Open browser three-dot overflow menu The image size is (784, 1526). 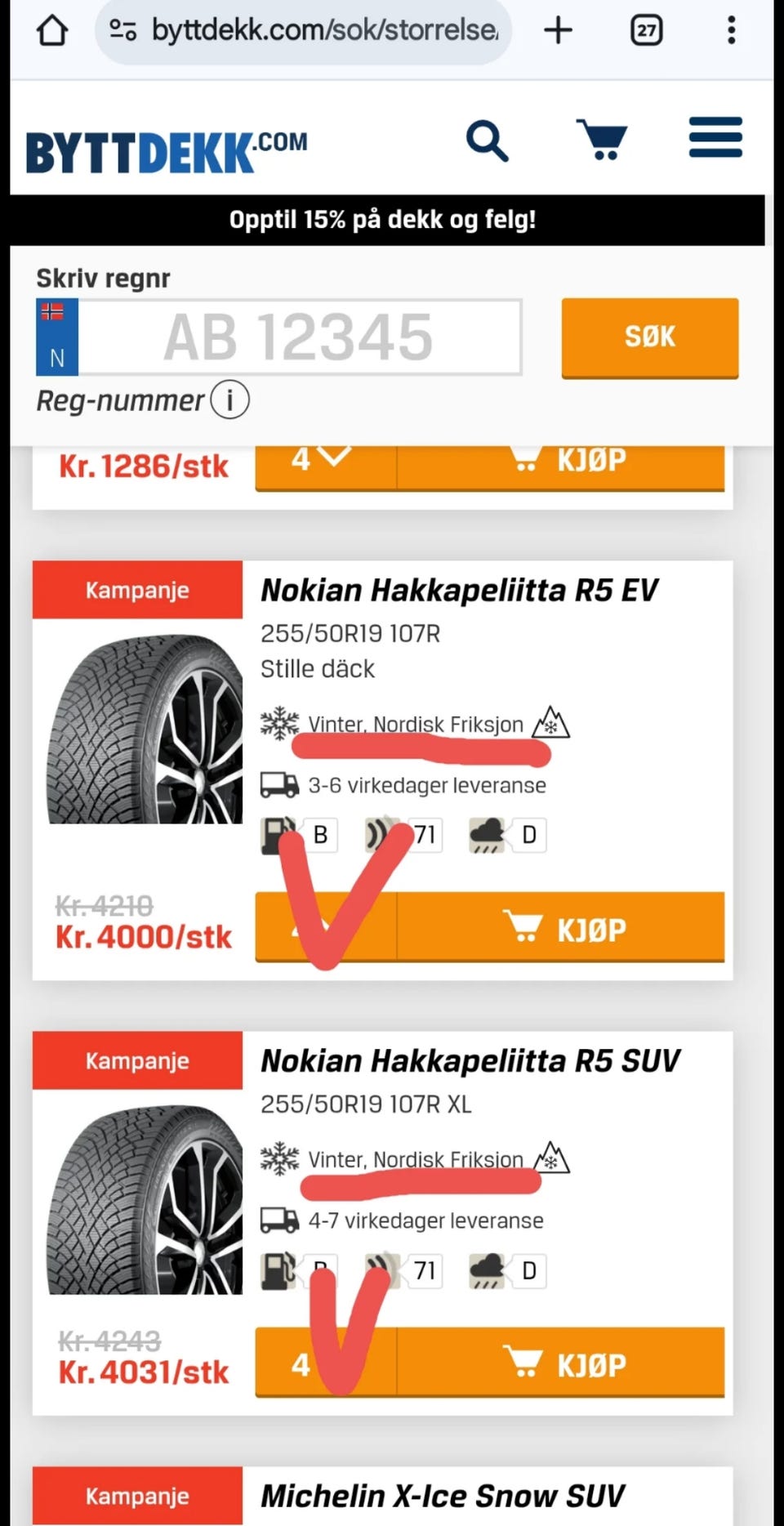click(731, 31)
